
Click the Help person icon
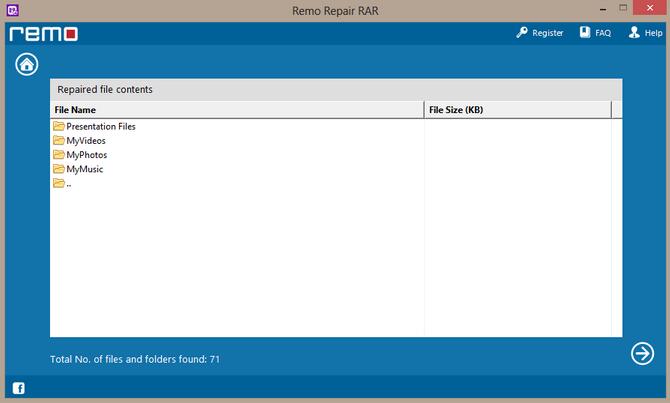(x=634, y=32)
